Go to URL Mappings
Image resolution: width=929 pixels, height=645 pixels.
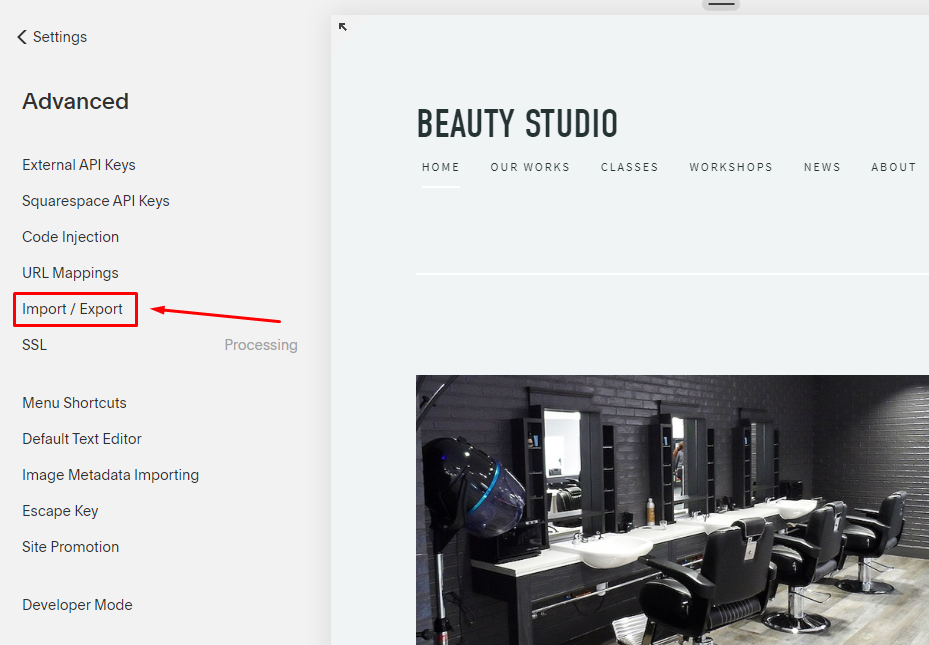point(70,273)
